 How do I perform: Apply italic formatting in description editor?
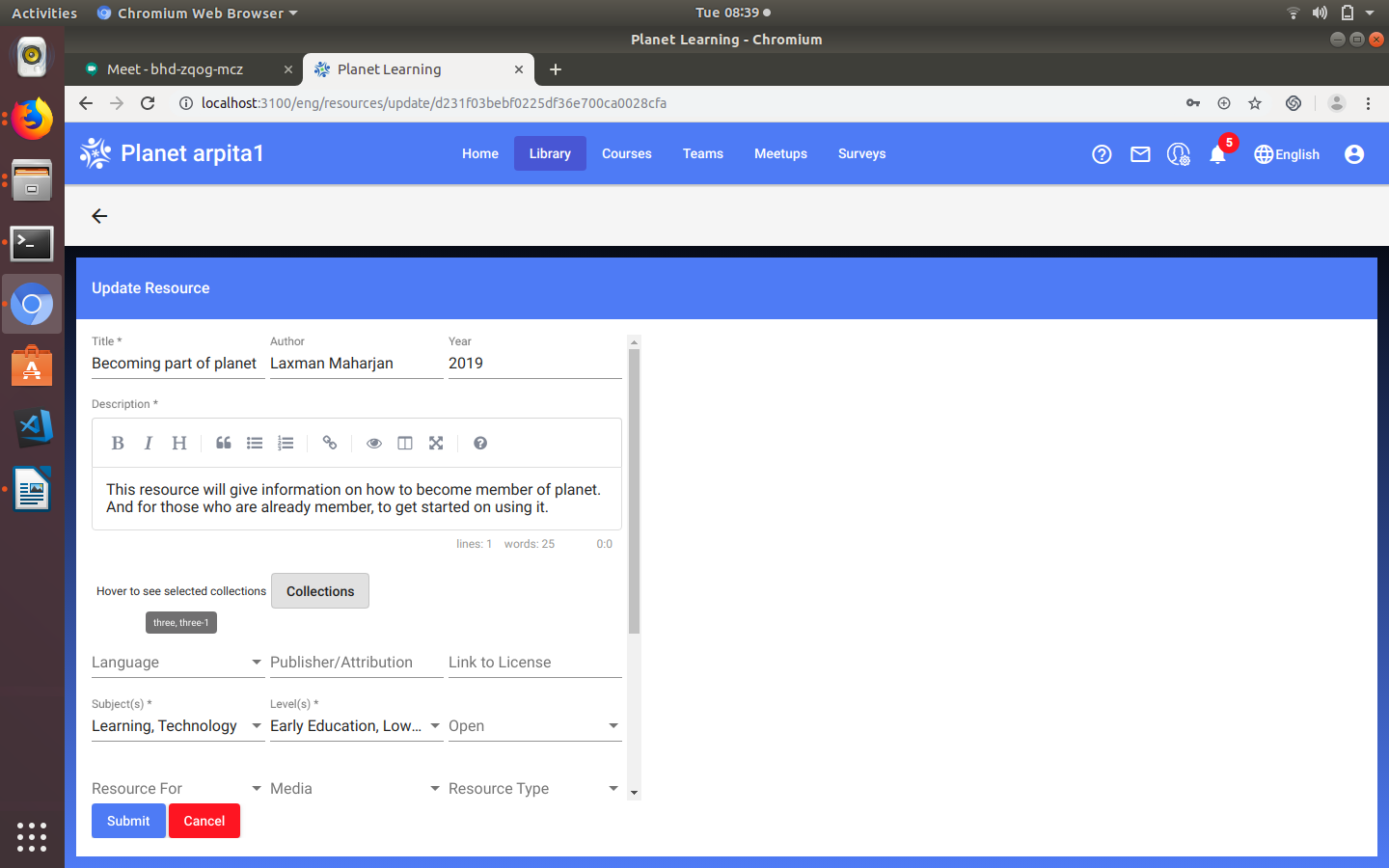point(149,443)
